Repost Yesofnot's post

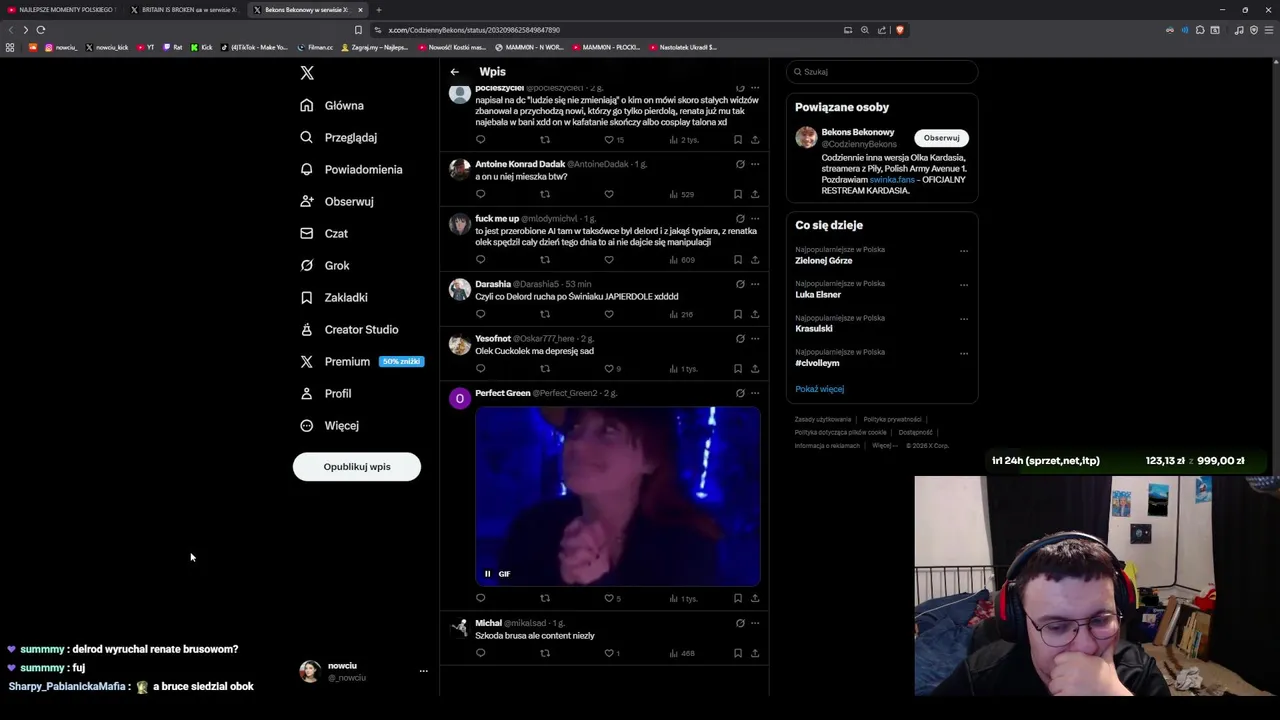point(545,369)
